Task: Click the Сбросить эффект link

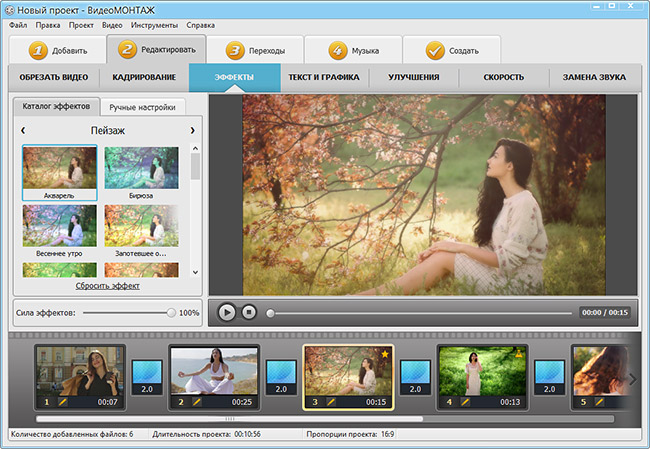Action: 108,286
